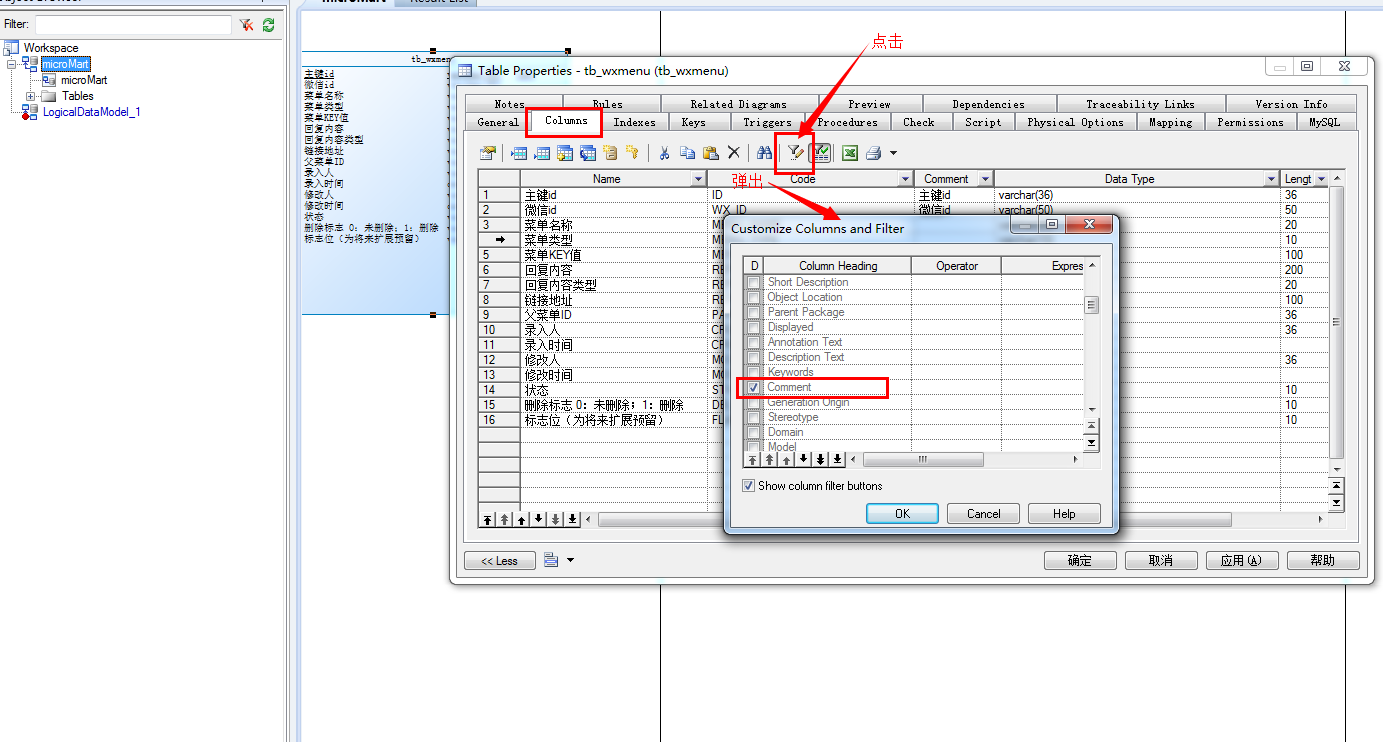Image resolution: width=1383 pixels, height=742 pixels.
Task: Click the vertical scrollbar thumb in Customize Columns
Action: (1092, 305)
